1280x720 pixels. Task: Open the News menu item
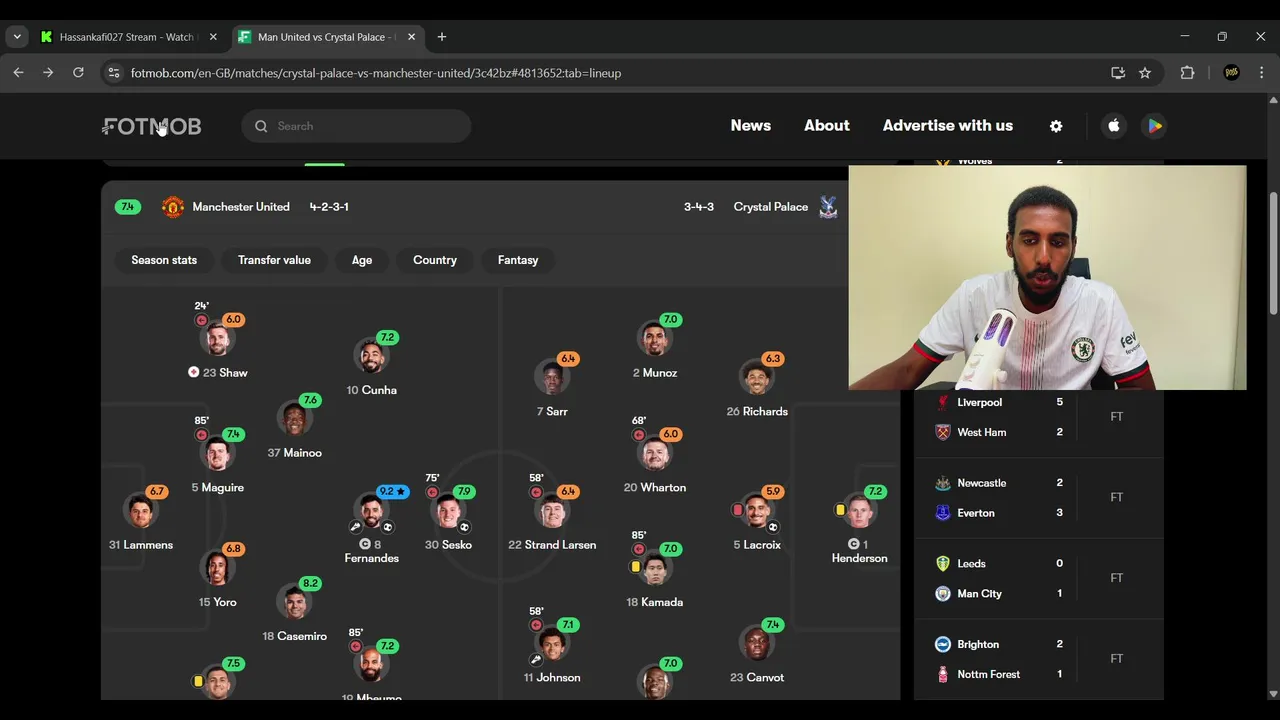pyautogui.click(x=751, y=126)
